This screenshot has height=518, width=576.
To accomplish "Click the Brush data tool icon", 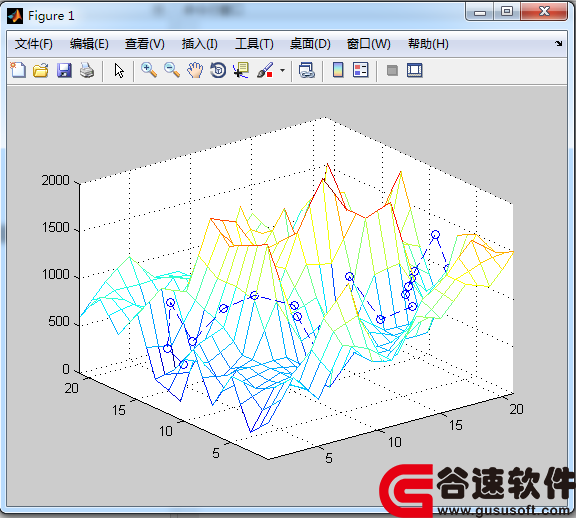I will (x=265, y=70).
